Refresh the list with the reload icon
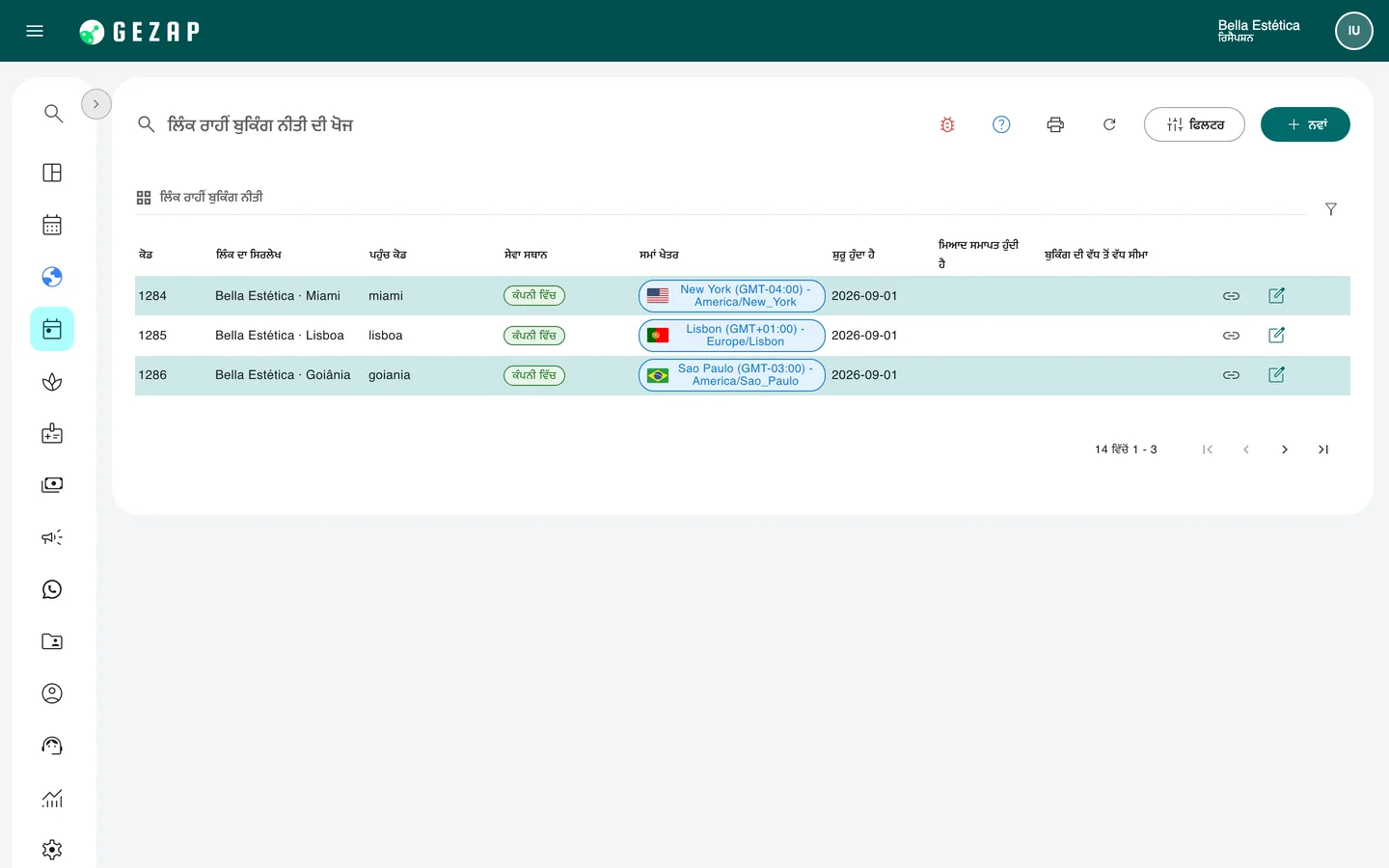 tap(1109, 124)
